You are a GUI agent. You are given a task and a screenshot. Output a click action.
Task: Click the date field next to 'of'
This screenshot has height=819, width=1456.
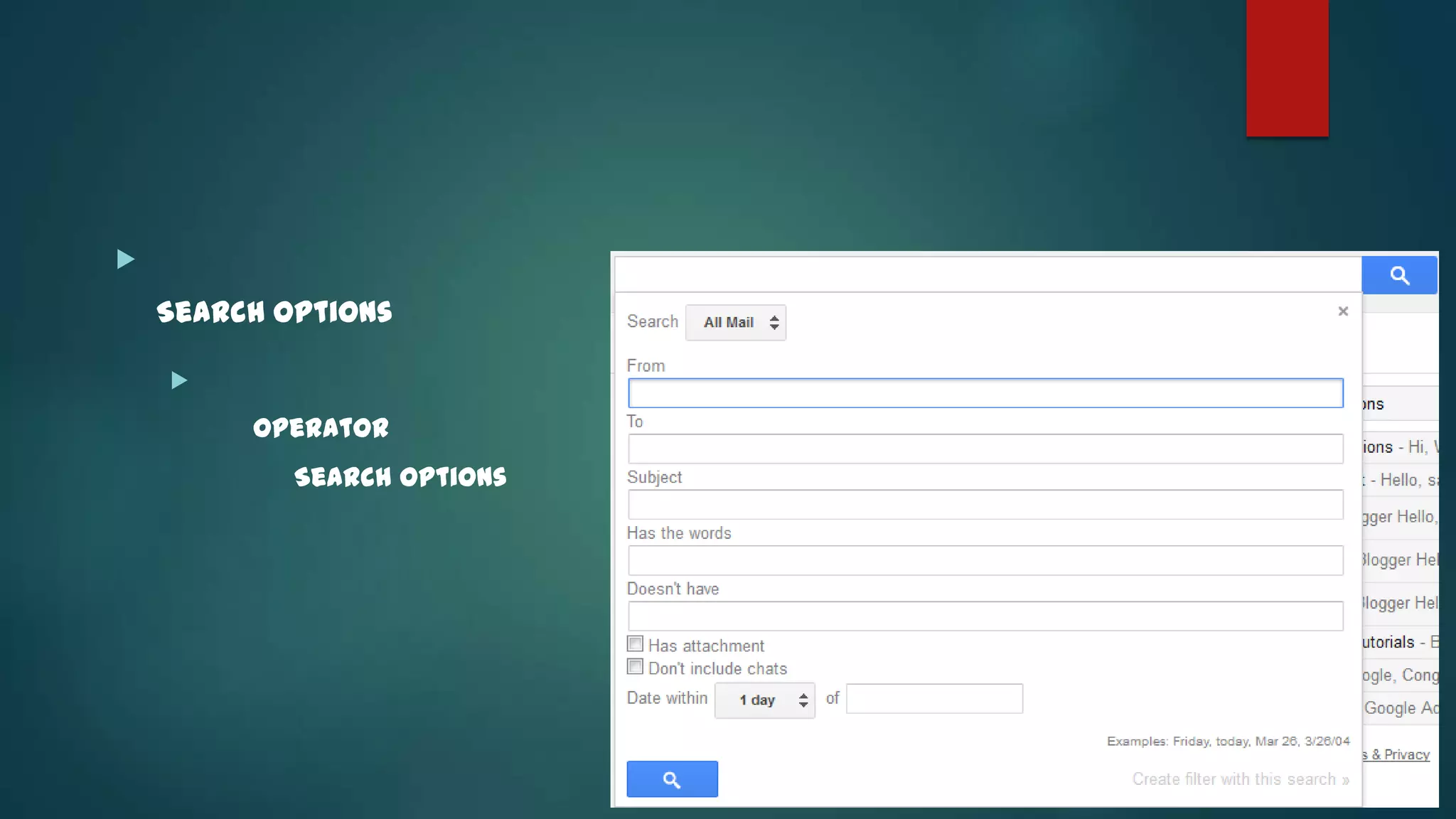(x=933, y=699)
